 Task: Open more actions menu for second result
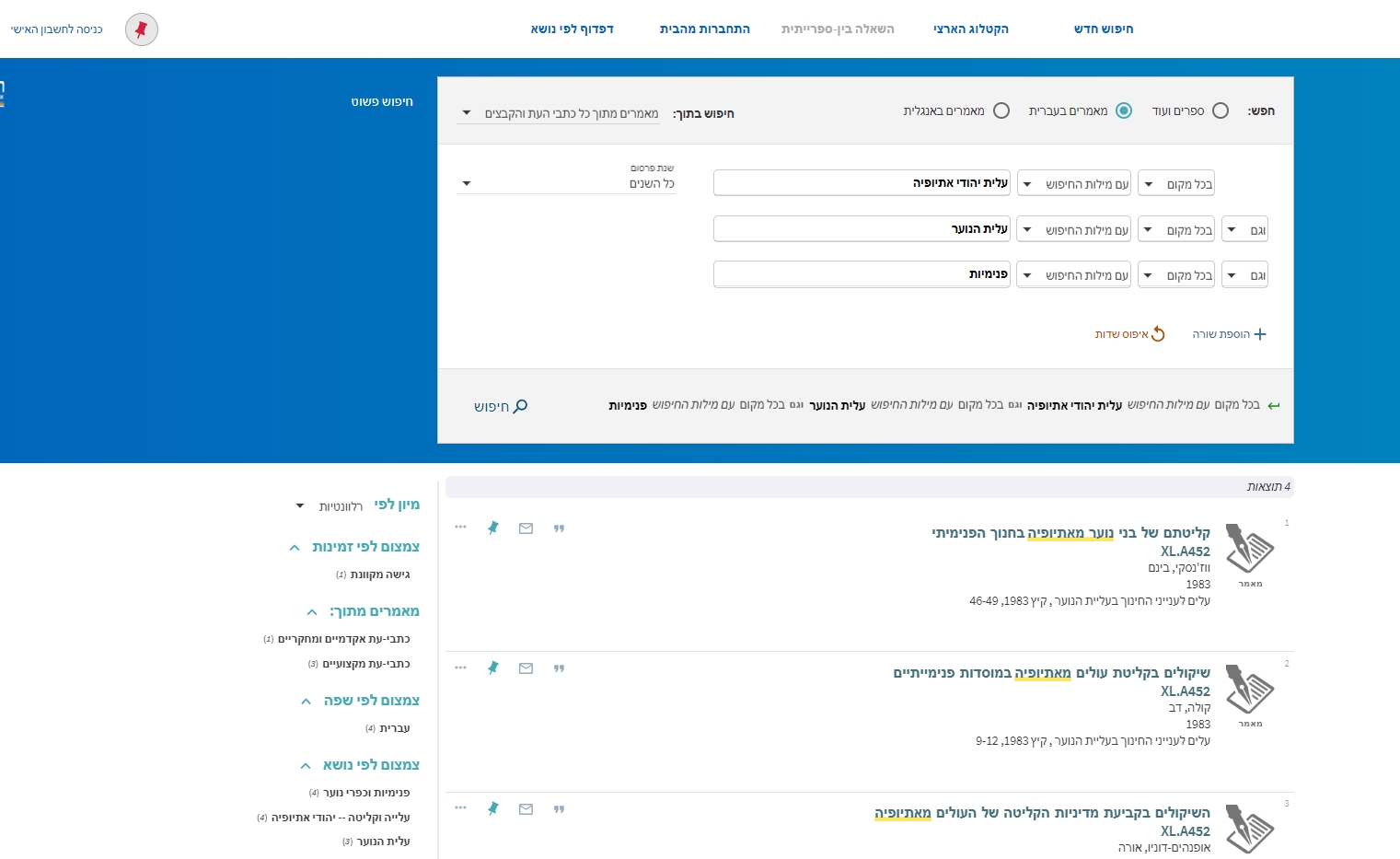coord(460,667)
